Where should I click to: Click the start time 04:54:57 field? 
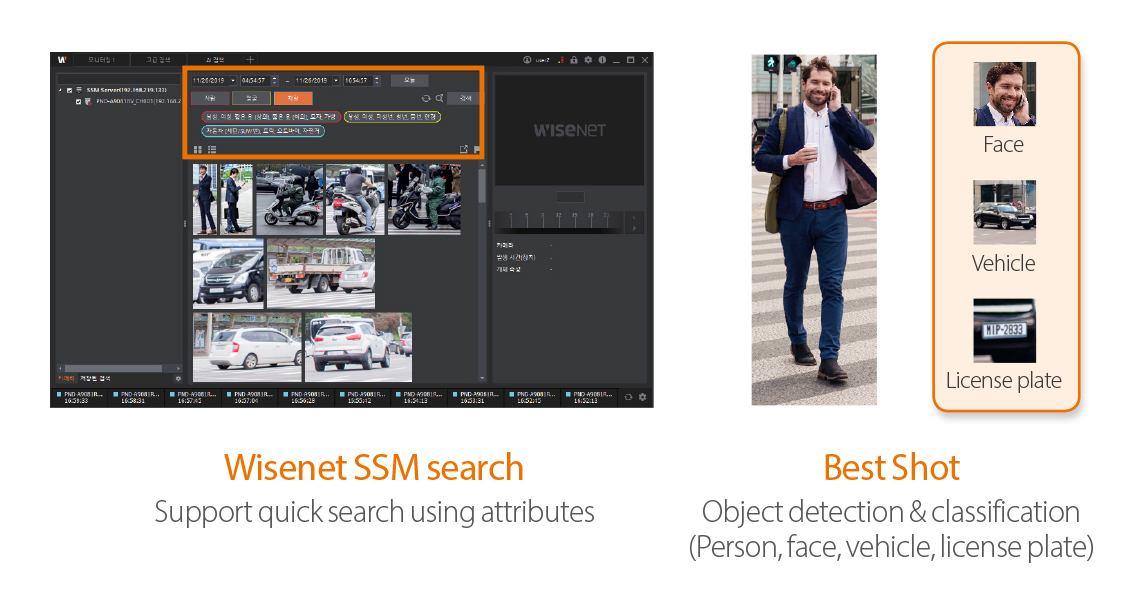coord(254,81)
